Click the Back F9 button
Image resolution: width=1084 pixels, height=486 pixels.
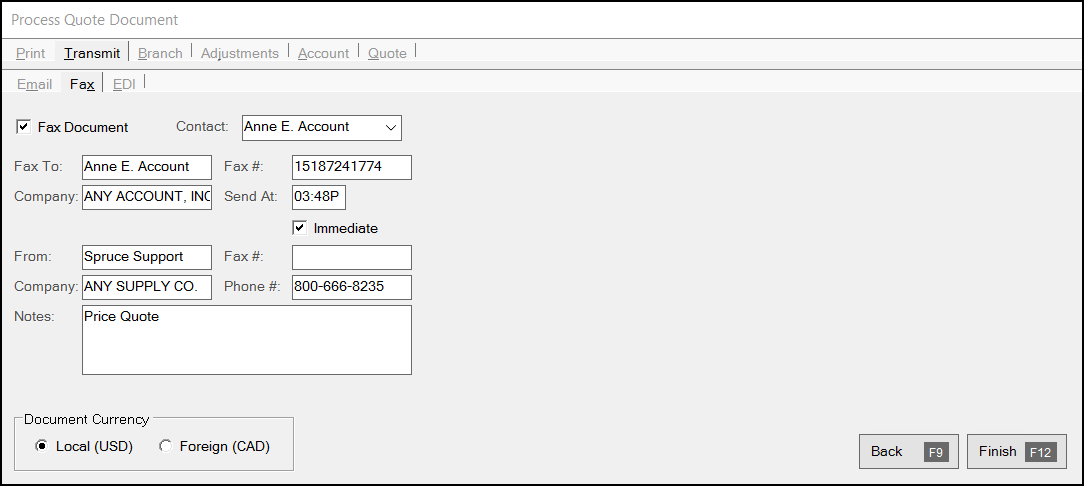[908, 451]
